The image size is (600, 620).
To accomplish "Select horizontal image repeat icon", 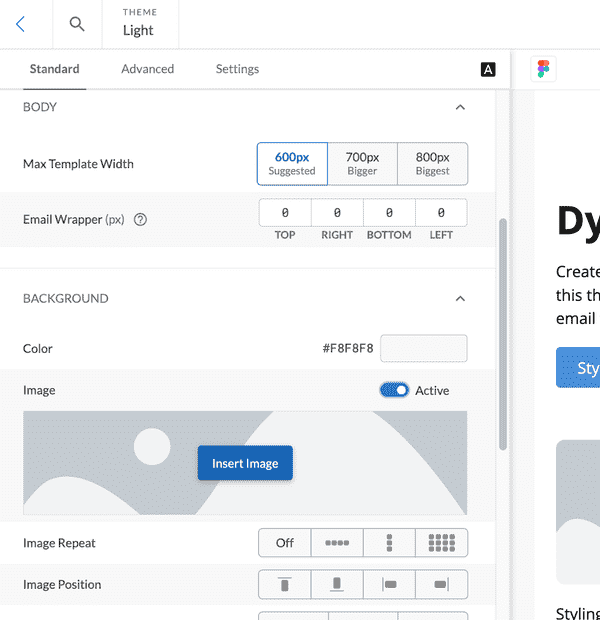I will [337, 543].
